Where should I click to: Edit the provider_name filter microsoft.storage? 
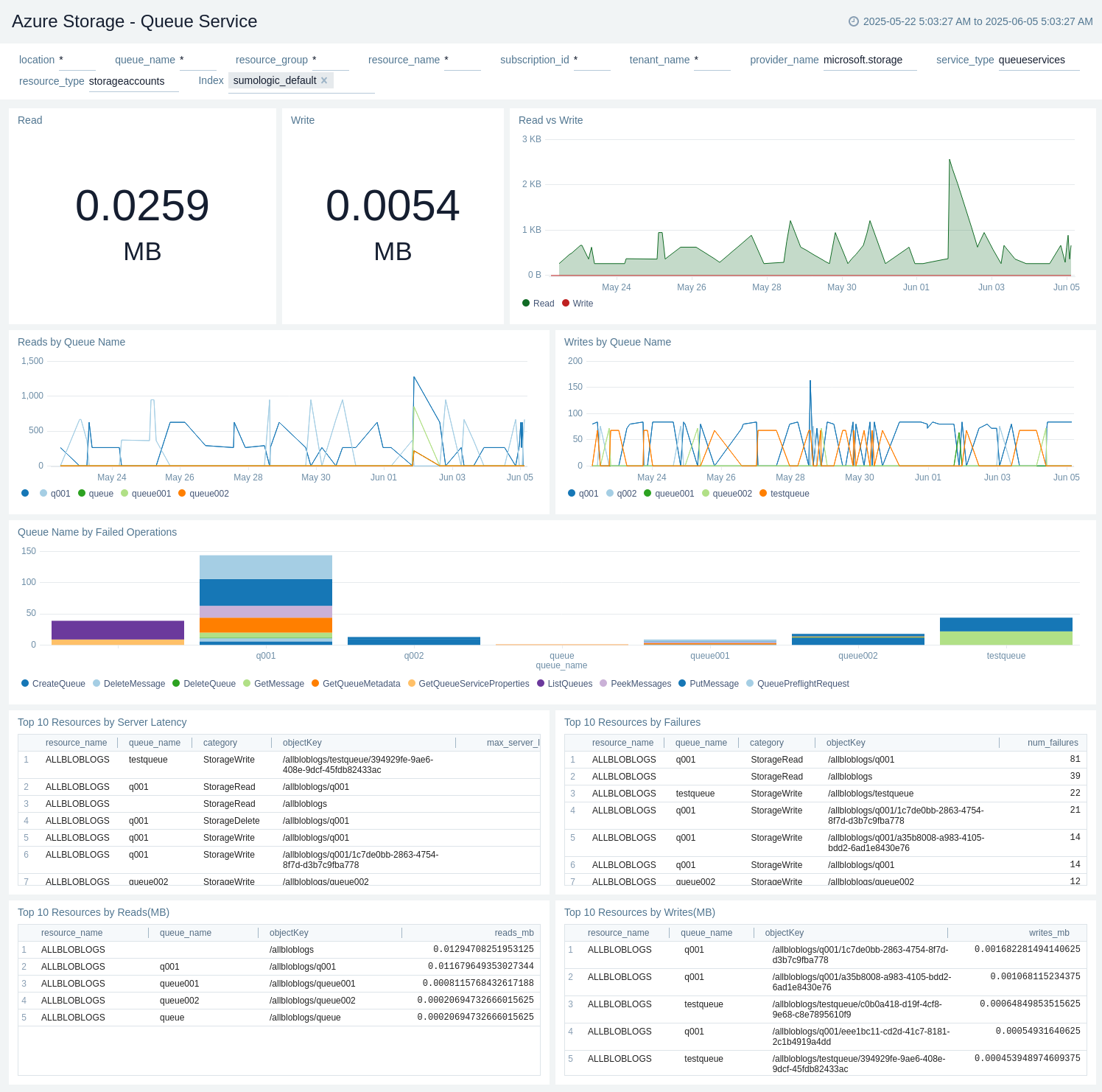(x=870, y=60)
